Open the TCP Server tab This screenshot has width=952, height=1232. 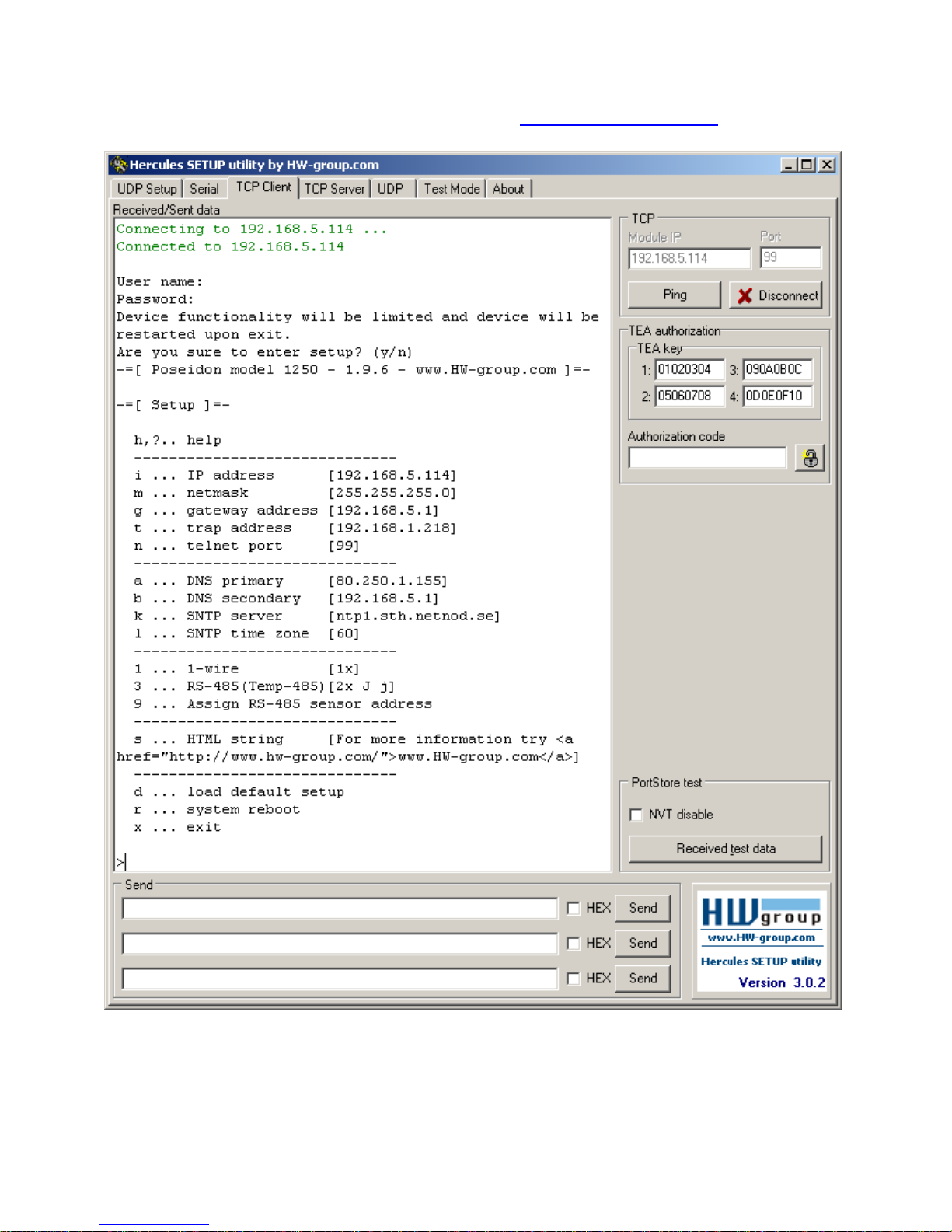coord(334,189)
